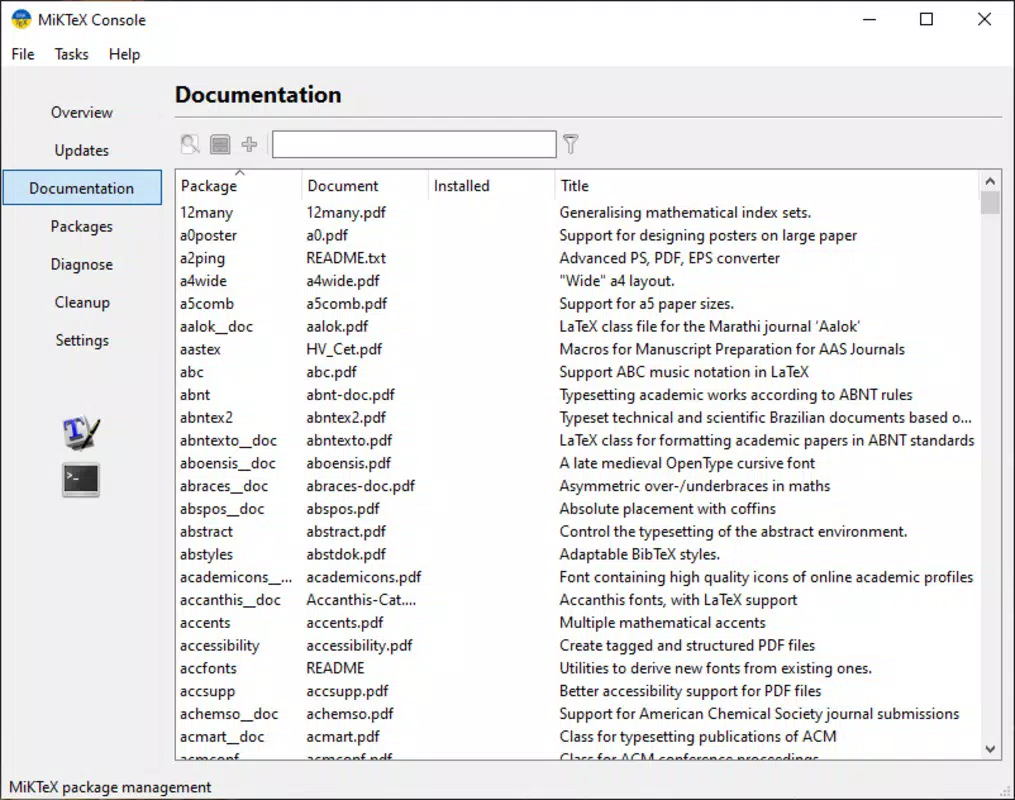Select the abspos__doc package
The height and width of the screenshot is (800, 1015).
click(222, 509)
